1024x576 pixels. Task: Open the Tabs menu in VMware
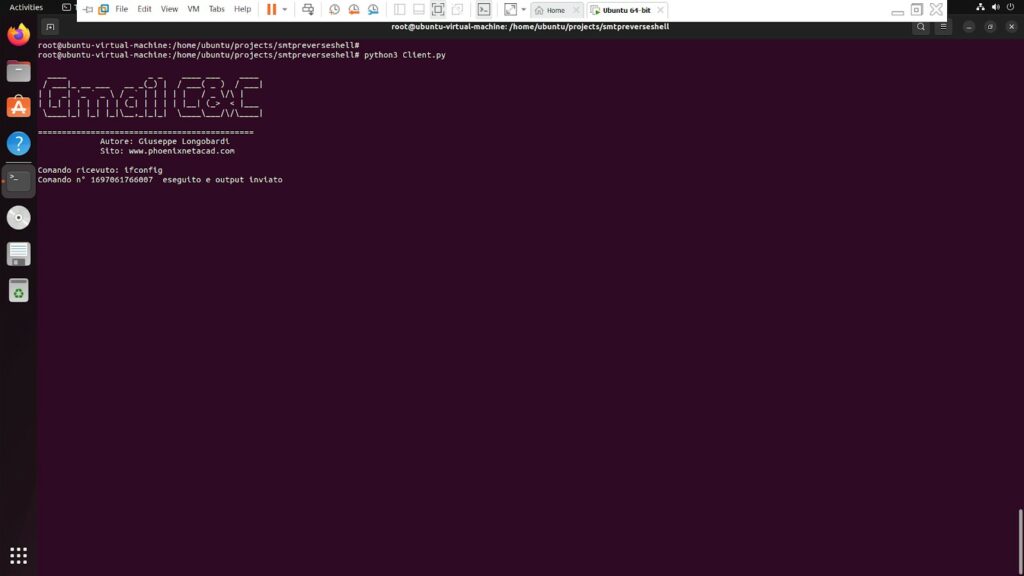click(x=216, y=9)
